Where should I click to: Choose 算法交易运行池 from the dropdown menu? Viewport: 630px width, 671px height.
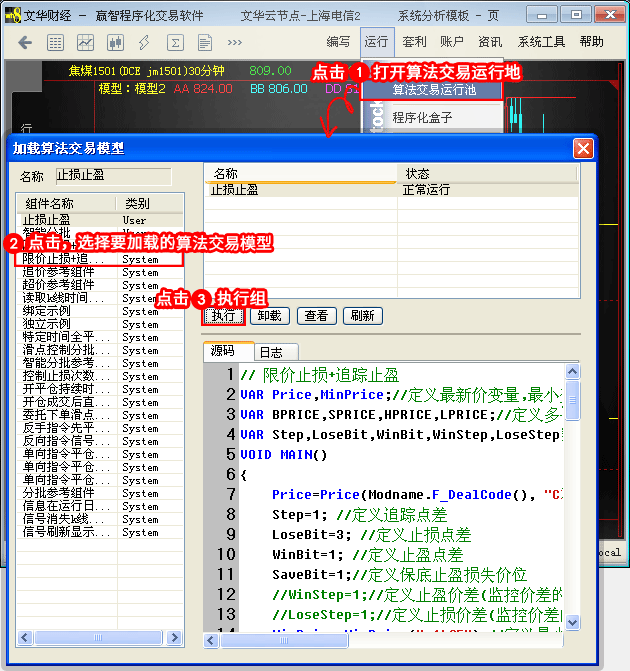coord(433,89)
